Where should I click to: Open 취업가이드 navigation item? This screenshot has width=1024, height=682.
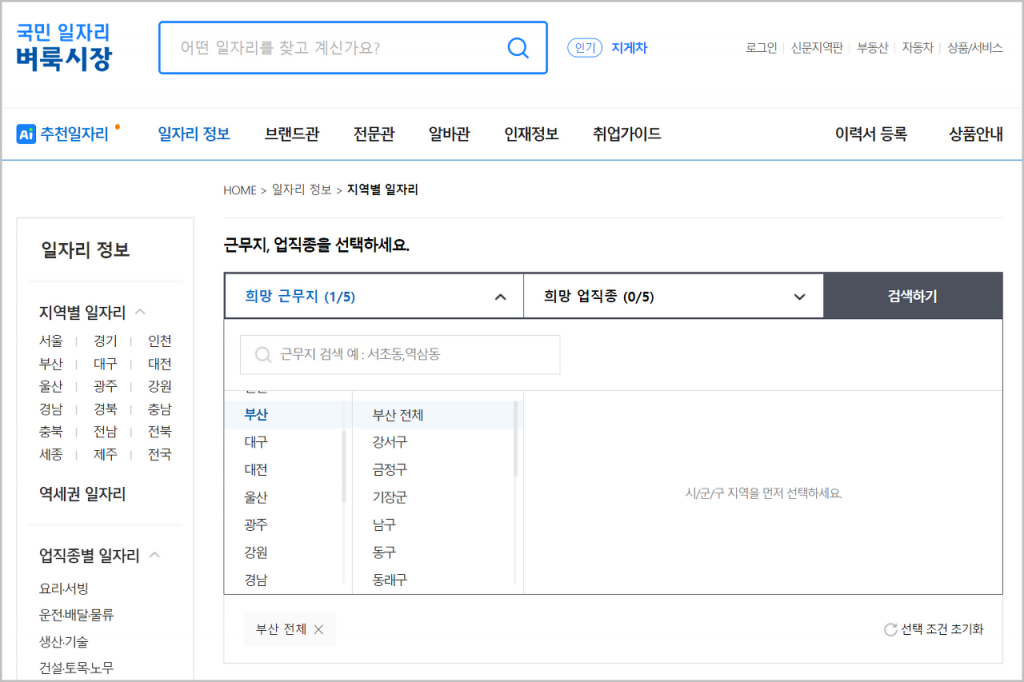627,134
